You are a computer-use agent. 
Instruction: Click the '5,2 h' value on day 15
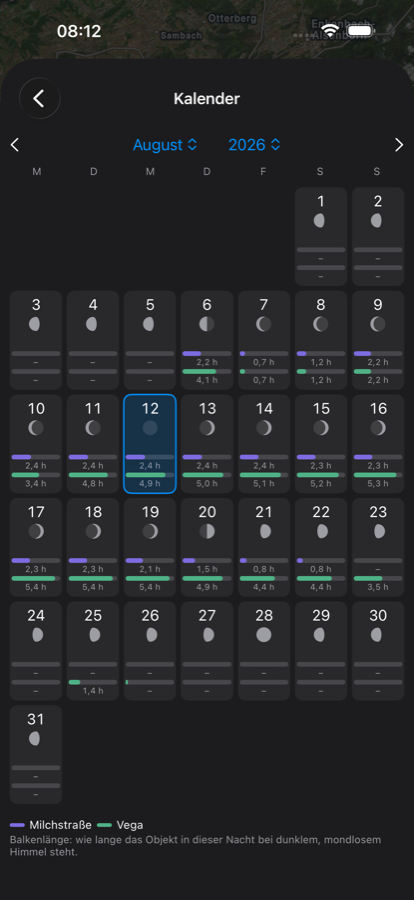(321, 484)
